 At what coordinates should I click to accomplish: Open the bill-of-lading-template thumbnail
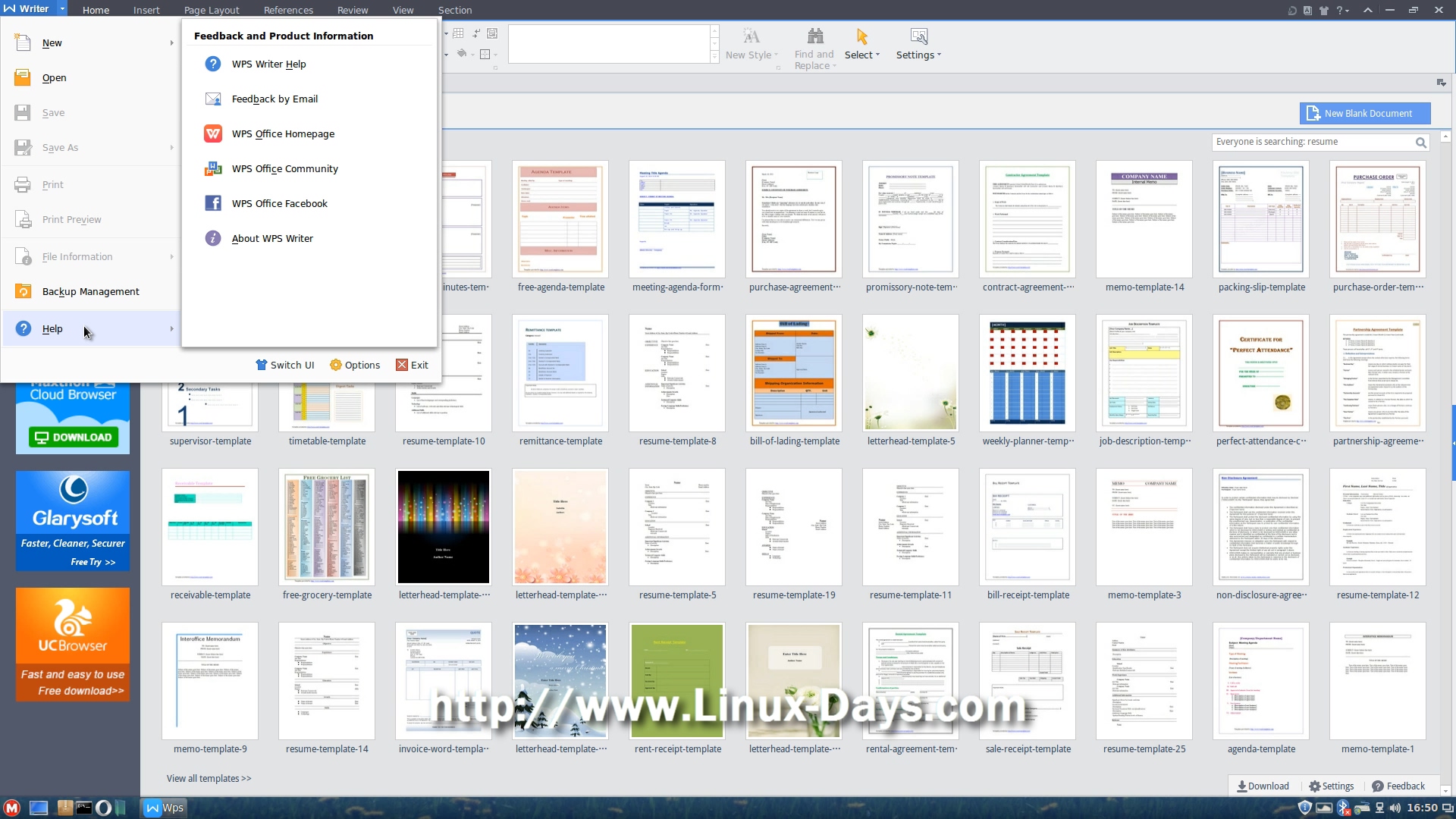tap(794, 373)
